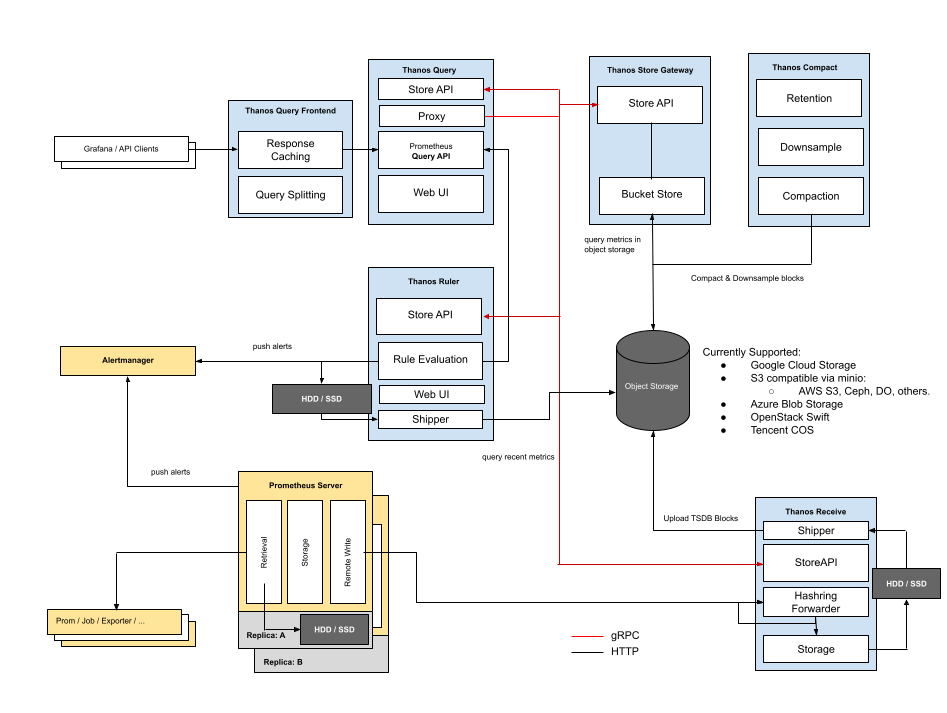Select Shipper inside Thanos Receive
The image size is (947, 713).
816,531
